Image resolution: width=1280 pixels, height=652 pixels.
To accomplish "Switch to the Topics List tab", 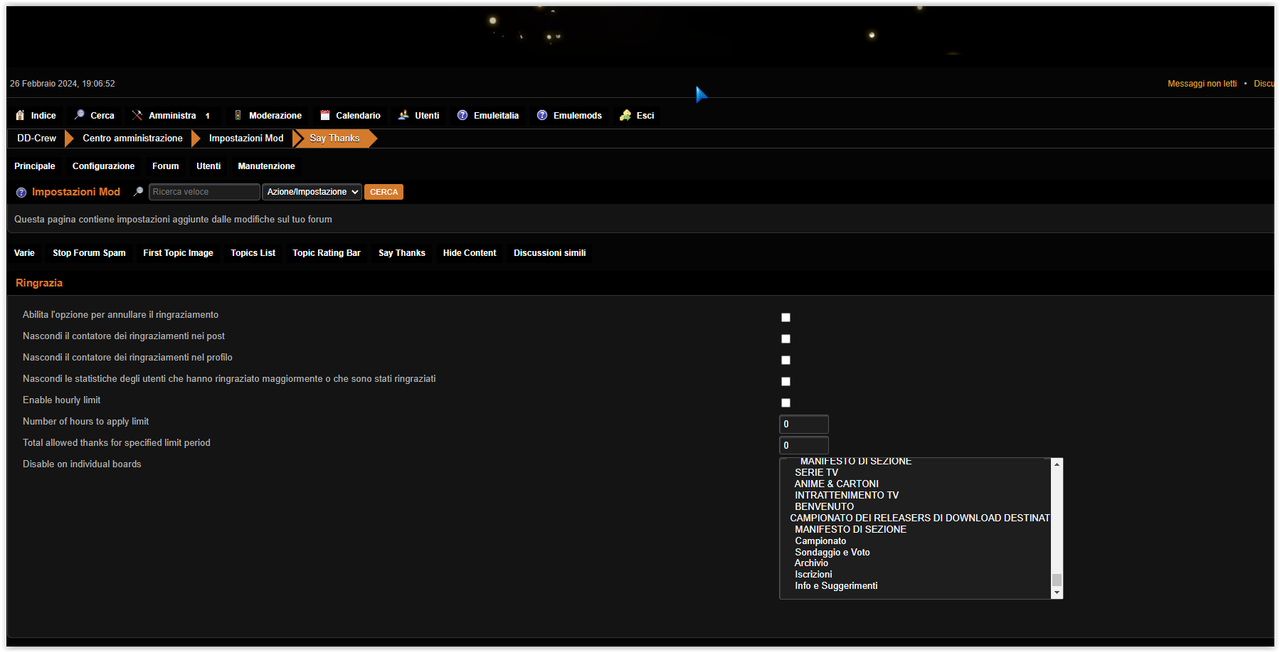I will point(253,253).
